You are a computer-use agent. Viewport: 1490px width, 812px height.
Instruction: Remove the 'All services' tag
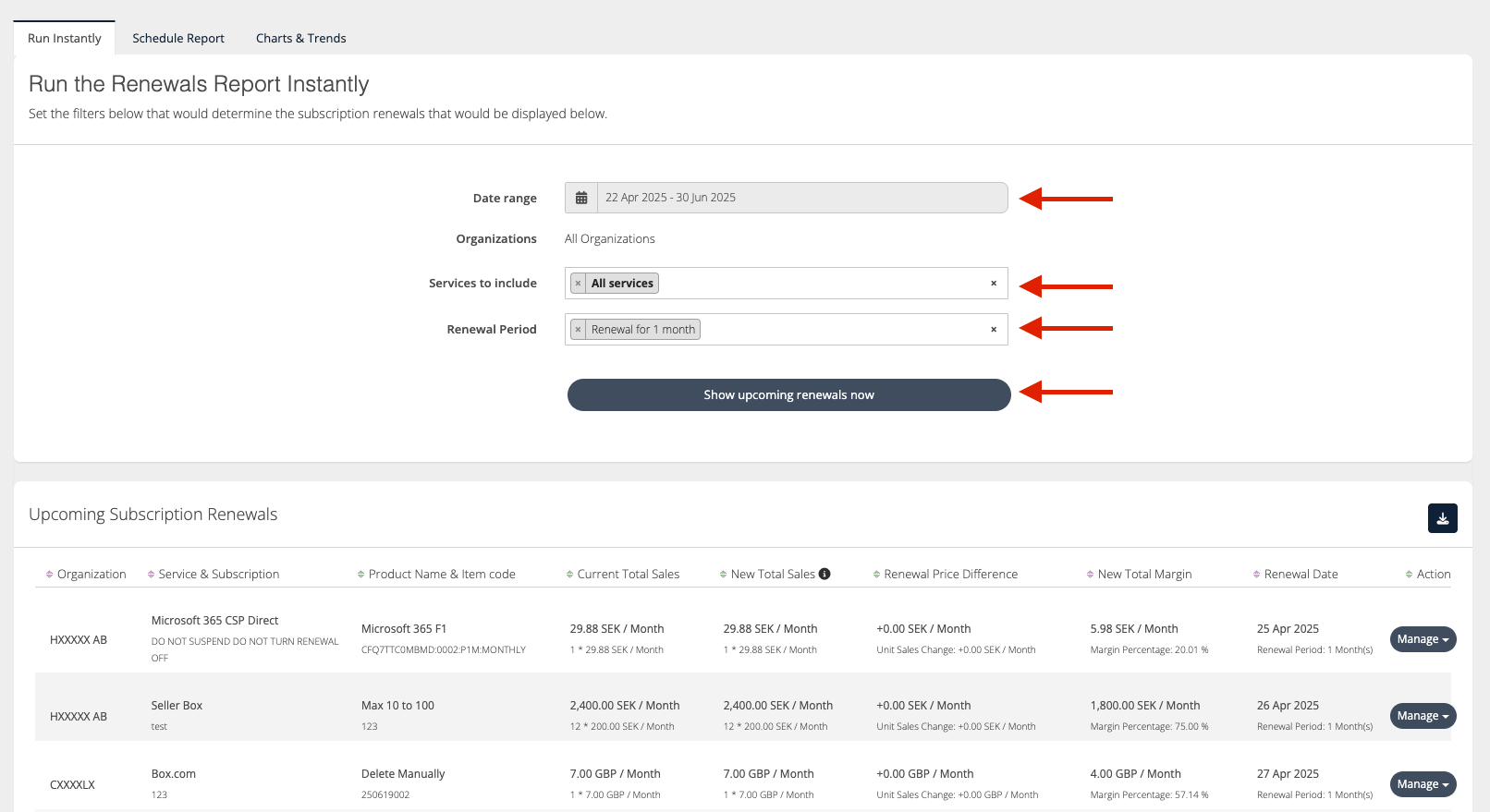[579, 284]
